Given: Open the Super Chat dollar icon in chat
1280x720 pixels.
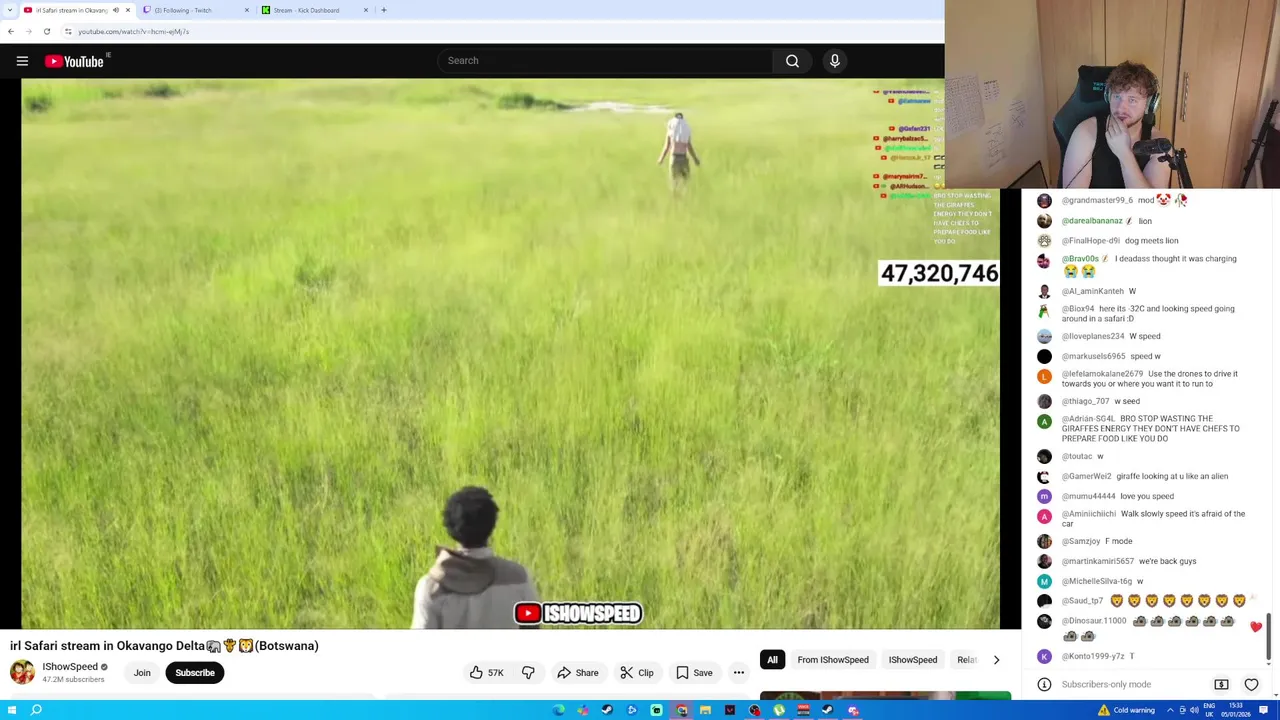Looking at the screenshot, I should 1221,685.
